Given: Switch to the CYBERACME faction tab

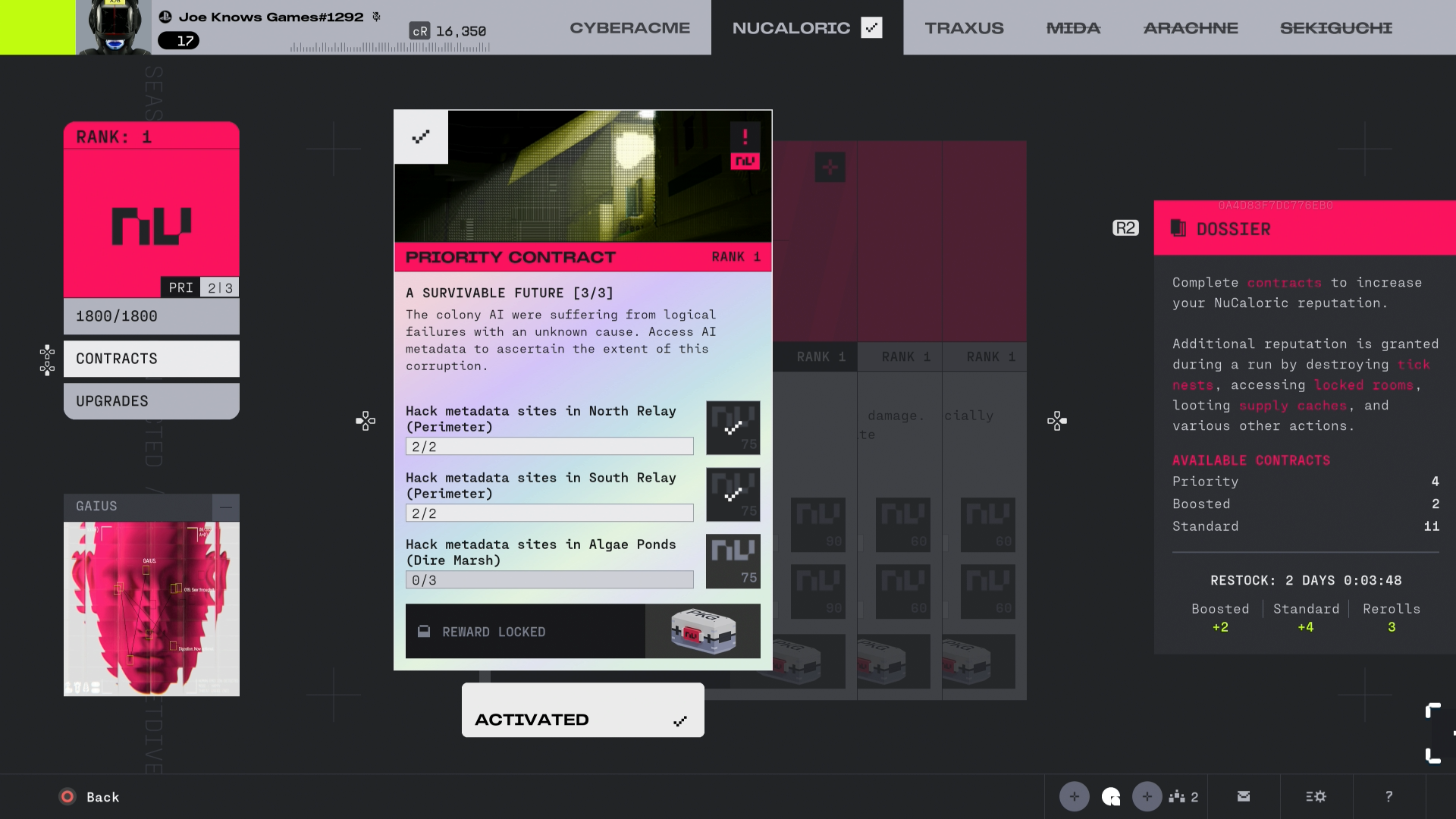Looking at the screenshot, I should click(x=629, y=28).
